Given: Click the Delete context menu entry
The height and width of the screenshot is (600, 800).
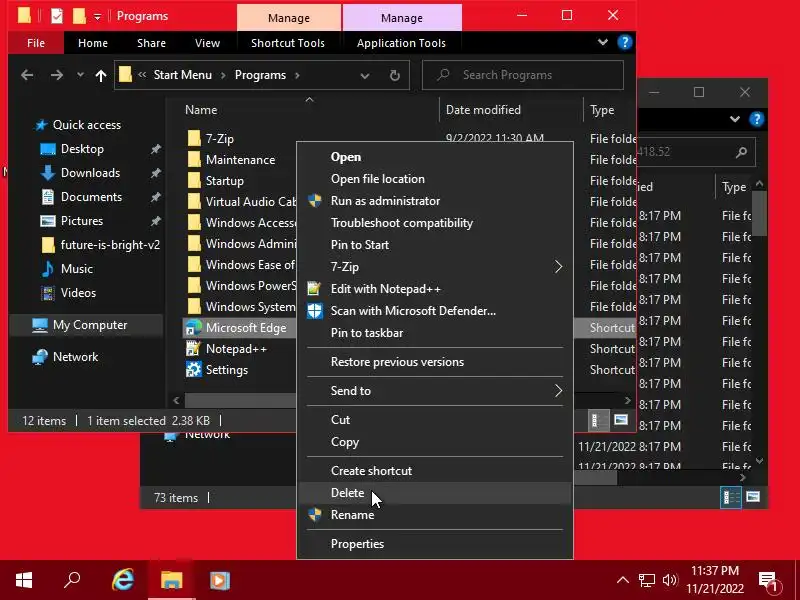Looking at the screenshot, I should (x=434, y=493).
